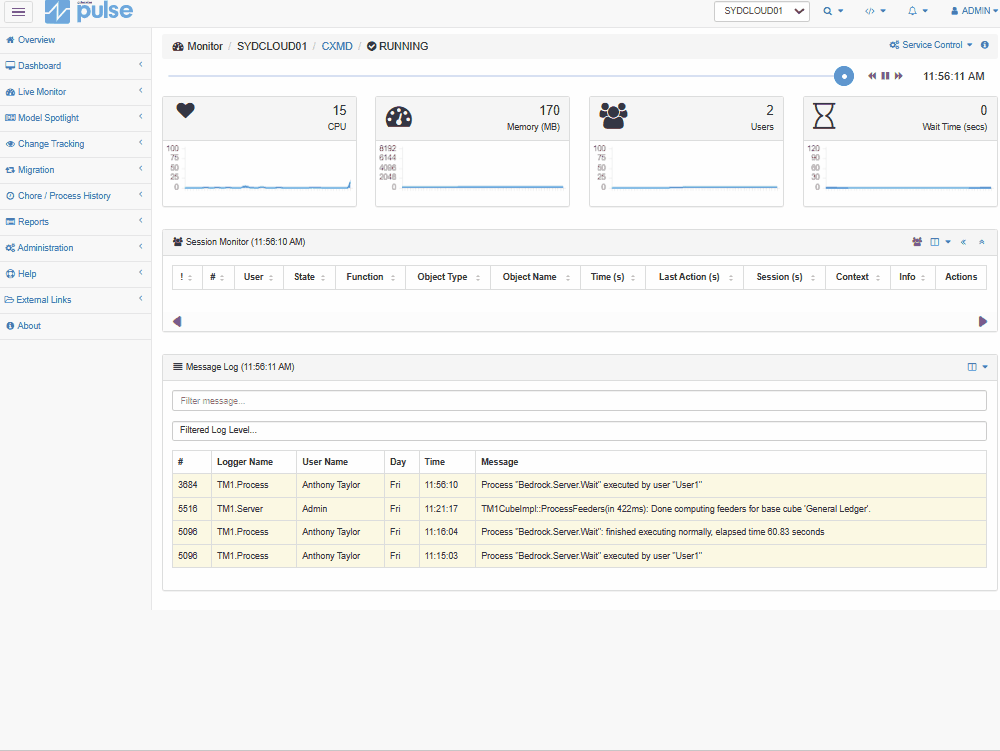Image resolution: width=1000 pixels, height=751 pixels.
Task: Sort sessions by Context column
Action: coord(858,277)
